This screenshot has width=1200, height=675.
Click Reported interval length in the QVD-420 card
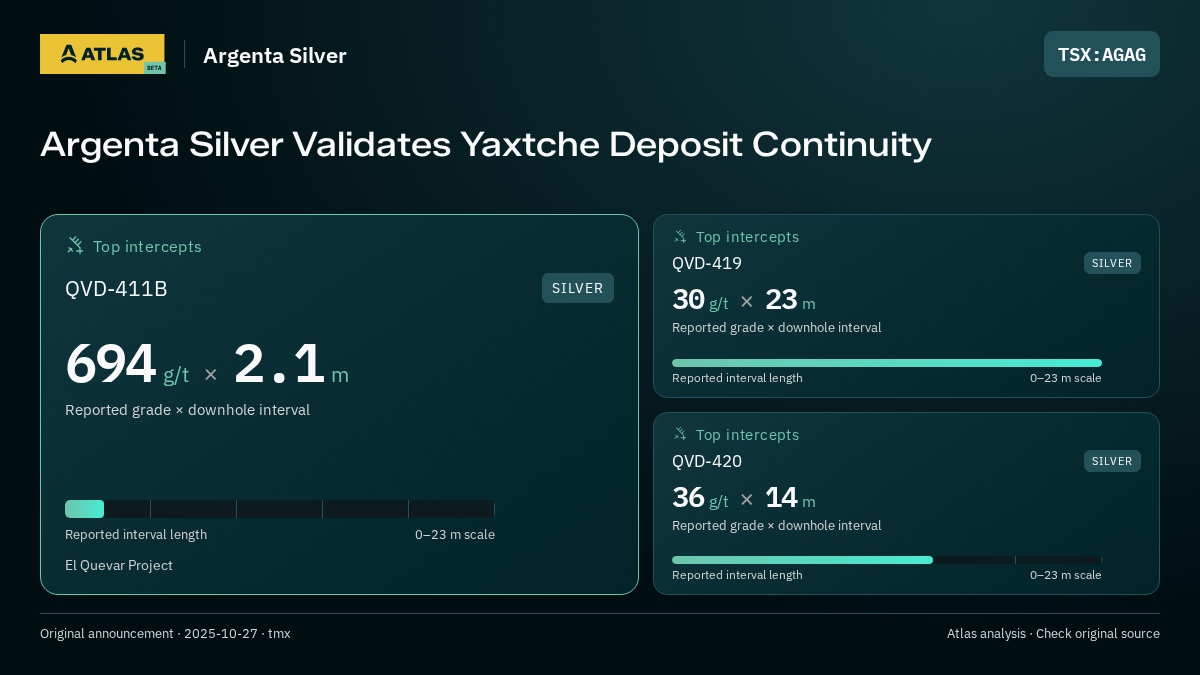click(737, 575)
